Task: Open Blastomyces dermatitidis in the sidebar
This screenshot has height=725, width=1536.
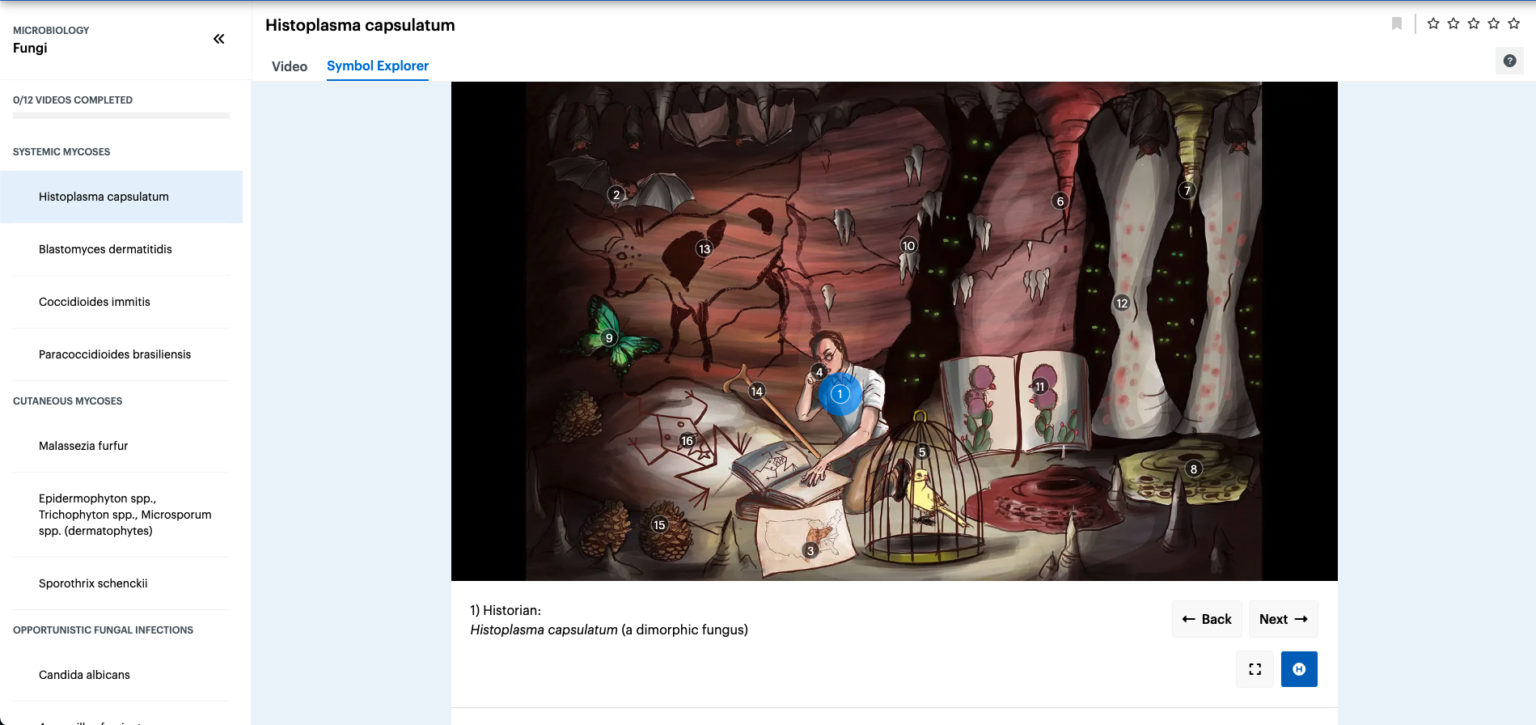Action: pyautogui.click(x=105, y=249)
